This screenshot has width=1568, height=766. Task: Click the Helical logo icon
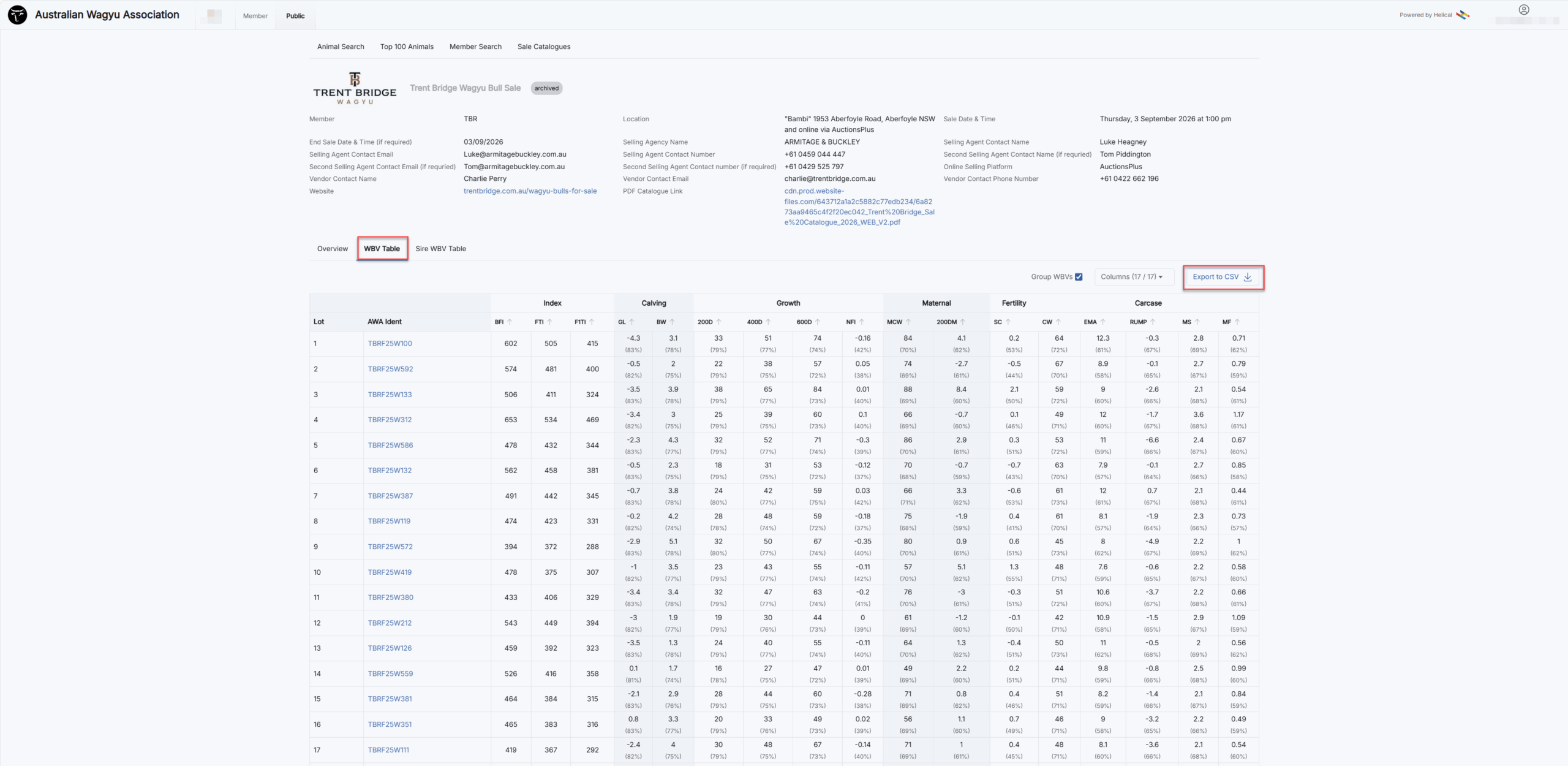pyautogui.click(x=1463, y=15)
